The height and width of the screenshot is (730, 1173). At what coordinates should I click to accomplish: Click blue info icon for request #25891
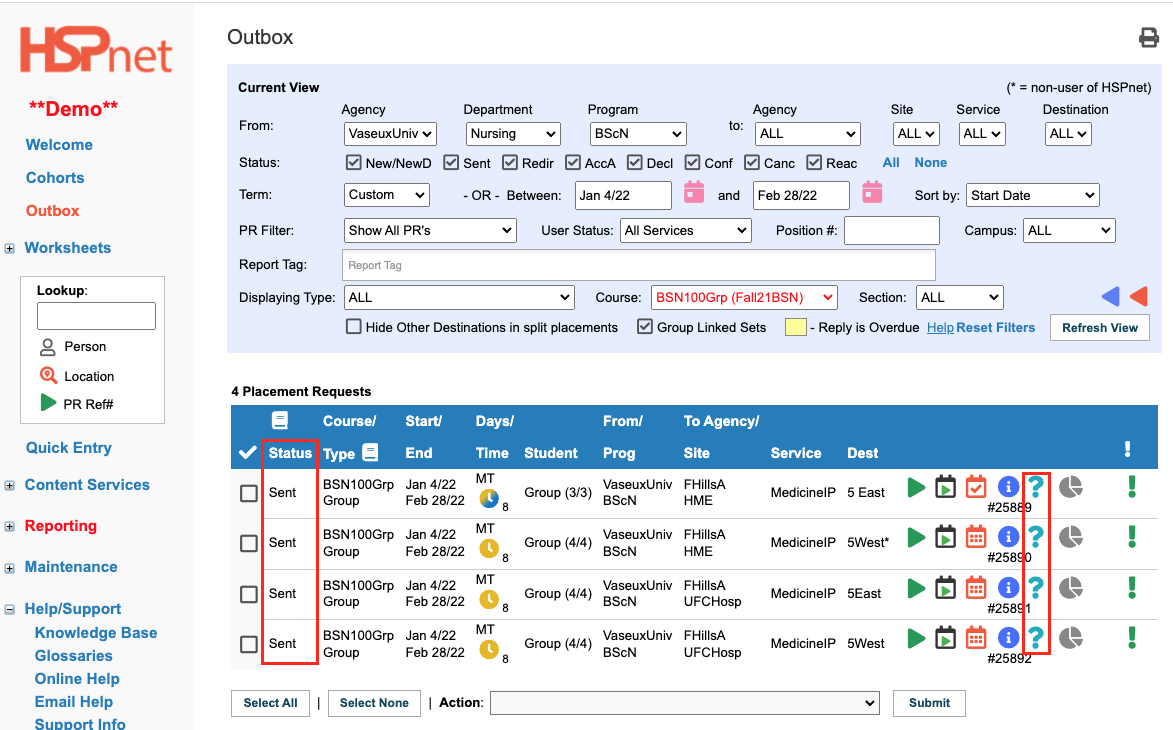click(1008, 588)
